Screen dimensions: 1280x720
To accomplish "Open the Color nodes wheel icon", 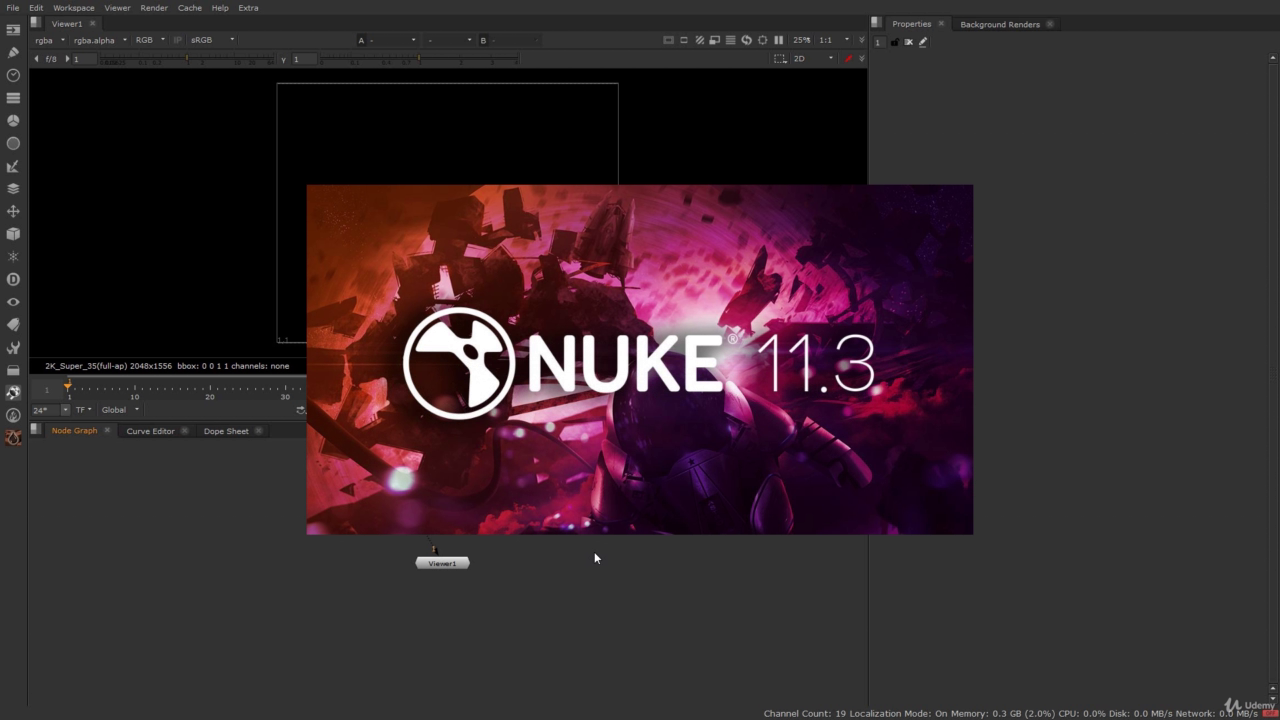I will tap(13, 121).
